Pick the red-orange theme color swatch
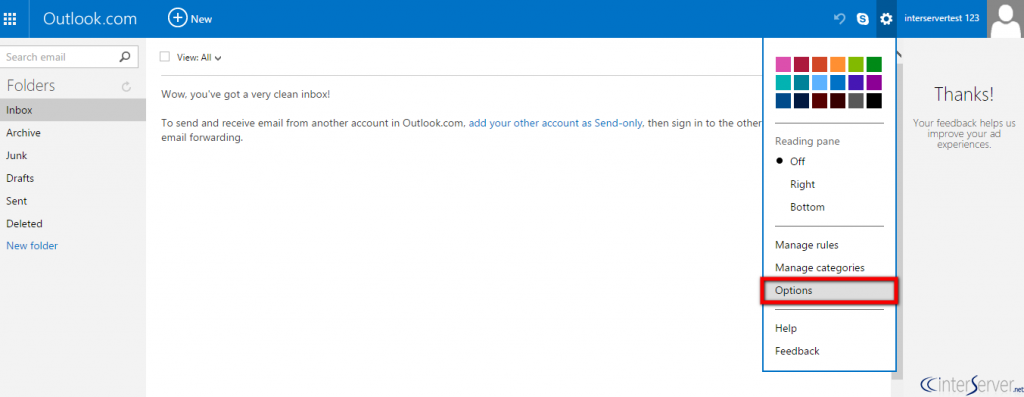Viewport: 1024px width, 397px height. tap(820, 64)
